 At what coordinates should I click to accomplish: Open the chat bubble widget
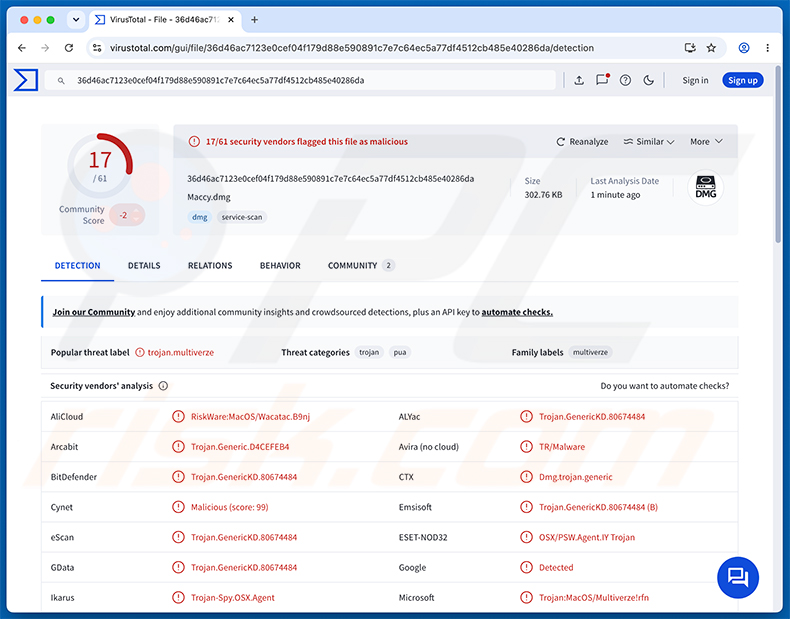pos(738,577)
